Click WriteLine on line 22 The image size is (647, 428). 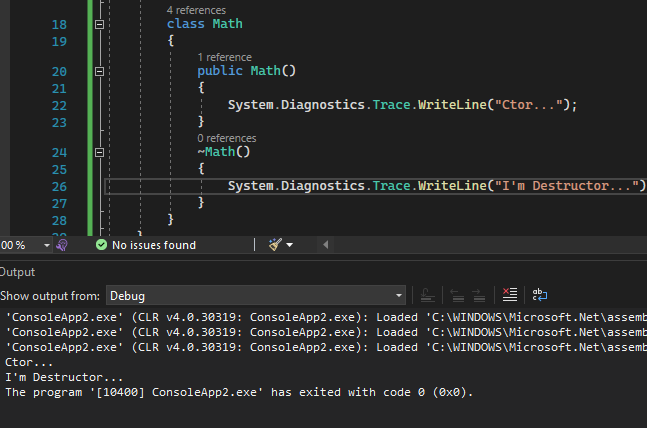[x=453, y=105]
